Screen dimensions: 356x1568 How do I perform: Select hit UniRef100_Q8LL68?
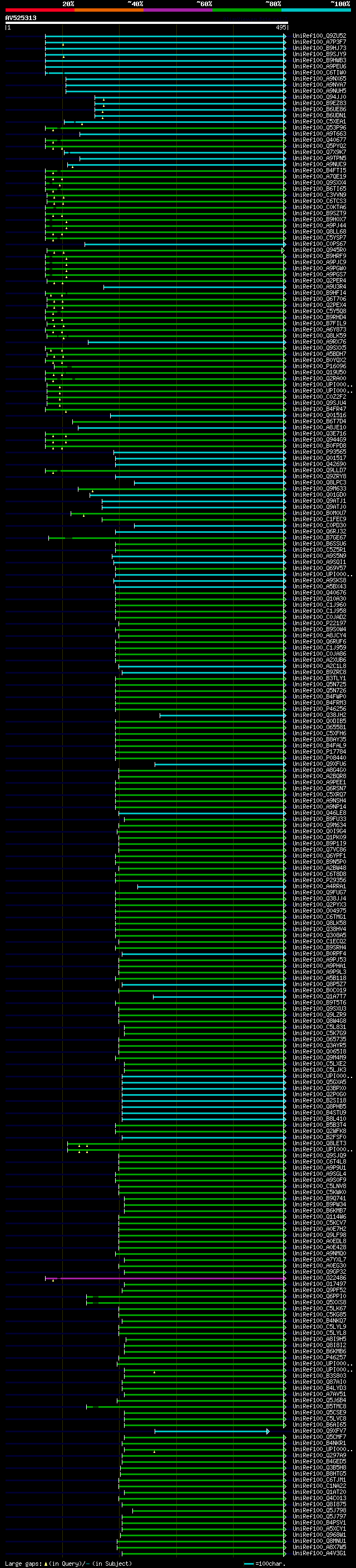click(319, 232)
